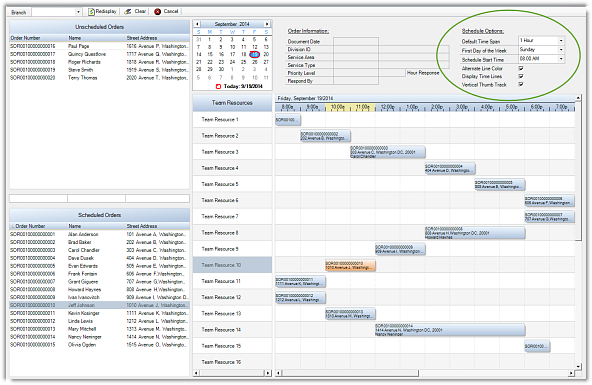Select September 26 in the calendar

[254, 62]
